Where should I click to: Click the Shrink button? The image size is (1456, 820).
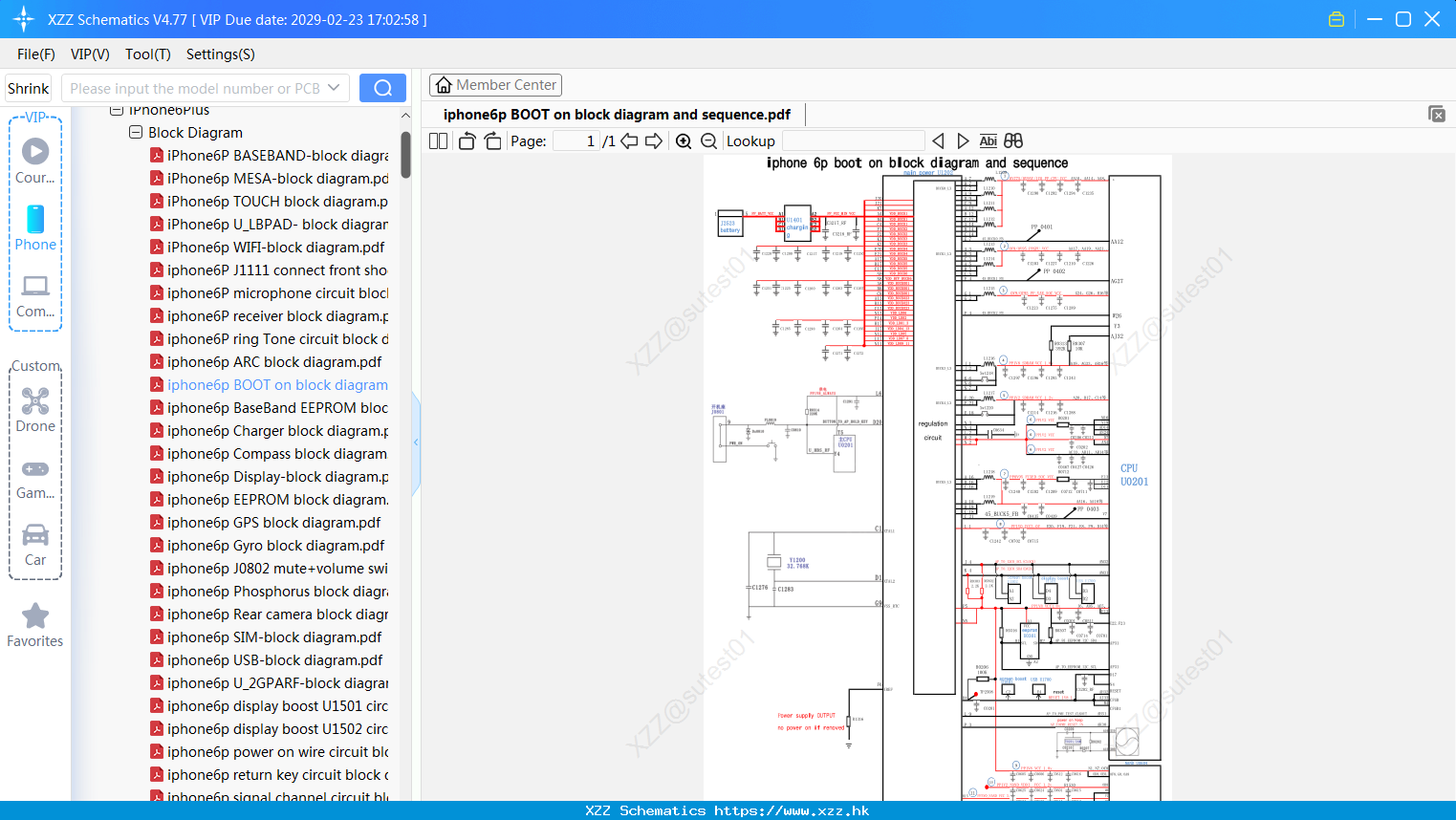pos(28,88)
